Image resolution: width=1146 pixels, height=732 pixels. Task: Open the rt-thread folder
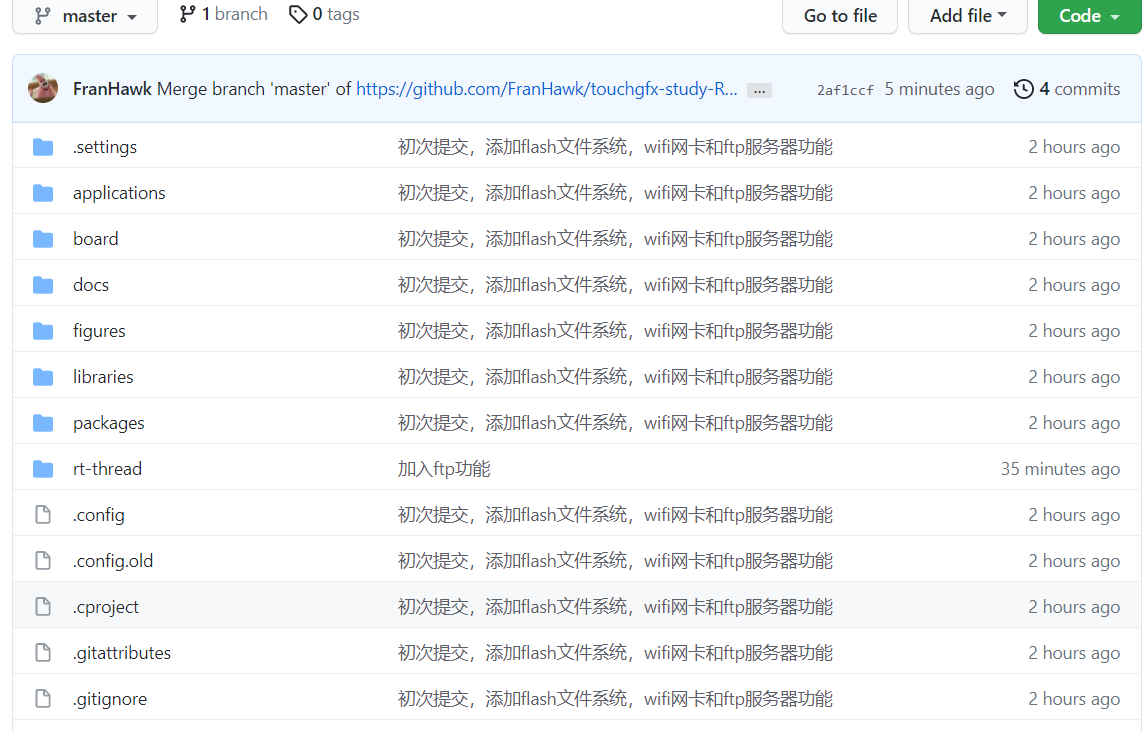[107, 469]
